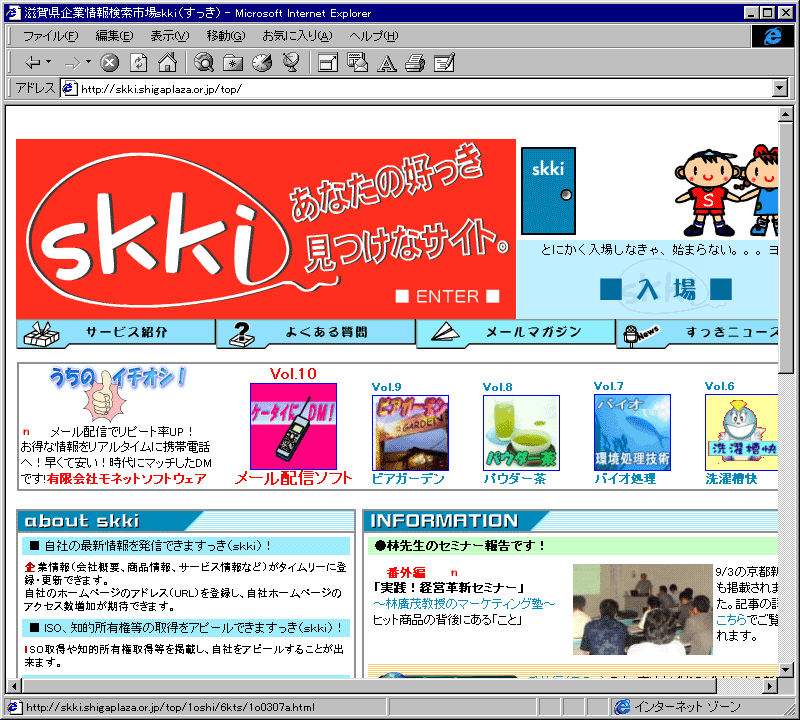The image size is (800, 720).
Task: Click the News microphone icon
Action: point(641,335)
